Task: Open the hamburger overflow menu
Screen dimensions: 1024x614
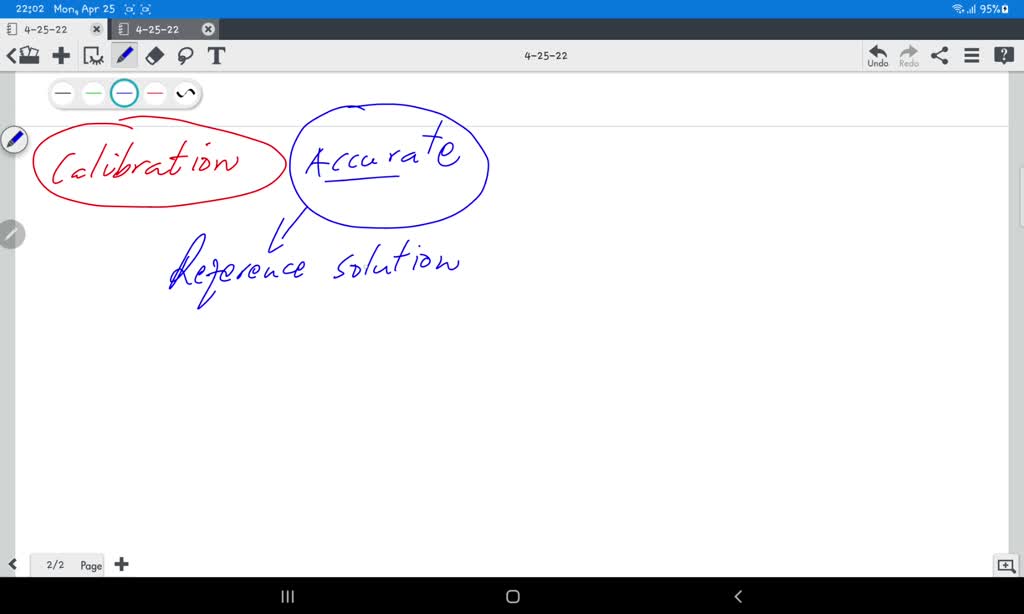Action: pos(971,55)
